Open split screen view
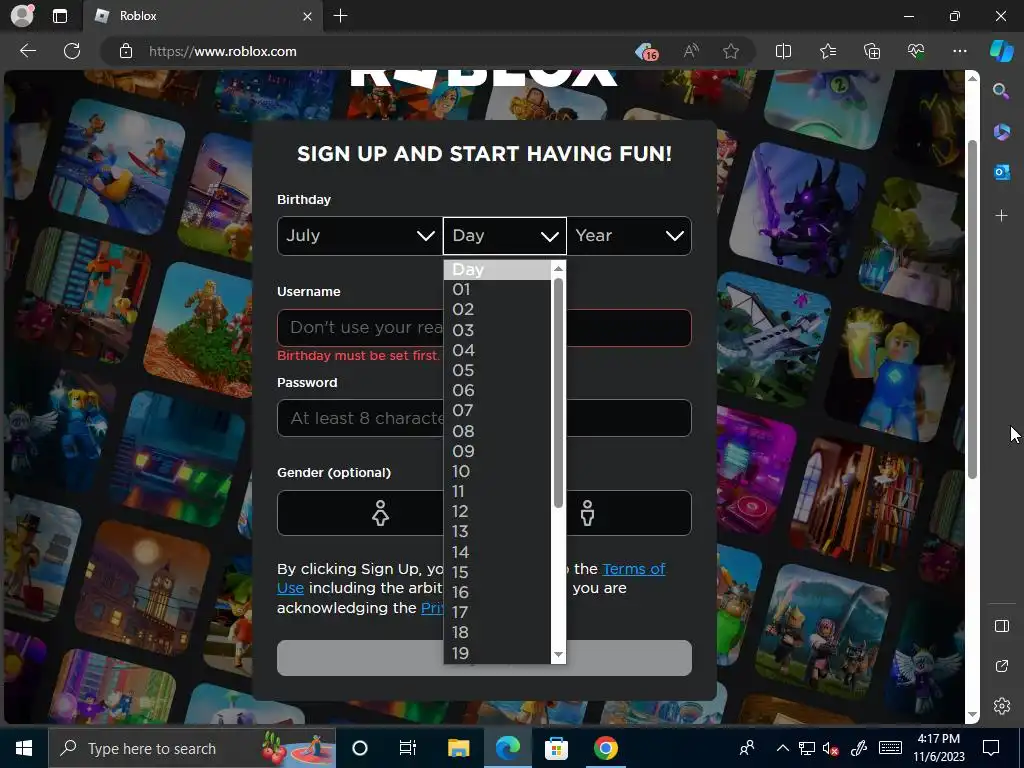The image size is (1024, 768). [783, 51]
